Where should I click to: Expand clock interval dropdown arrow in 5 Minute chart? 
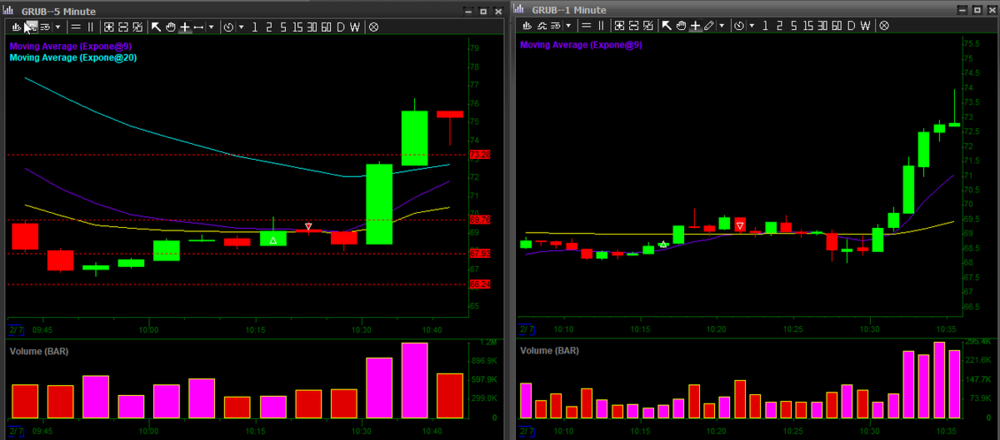(x=241, y=27)
